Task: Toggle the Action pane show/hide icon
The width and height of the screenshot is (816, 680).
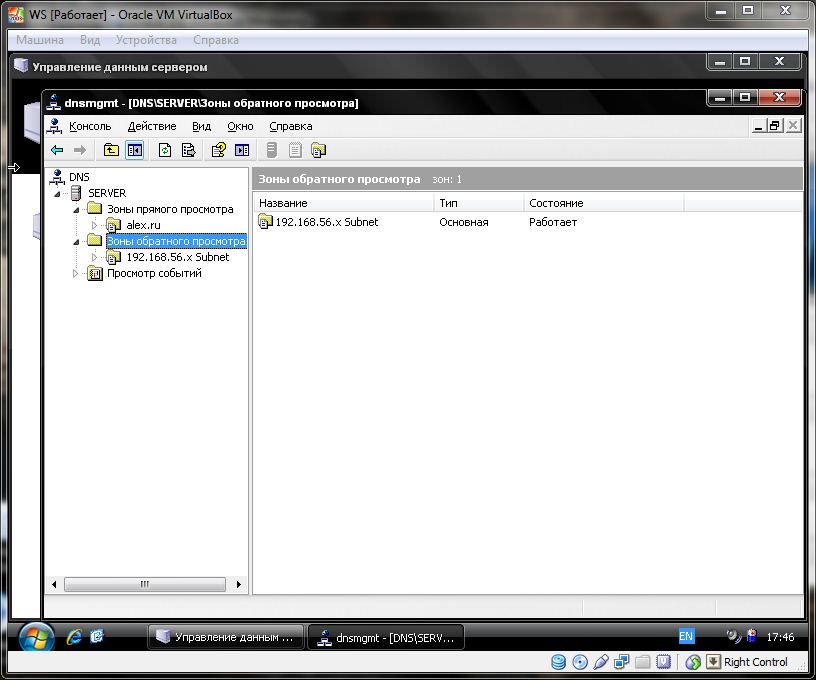Action: click(x=242, y=150)
